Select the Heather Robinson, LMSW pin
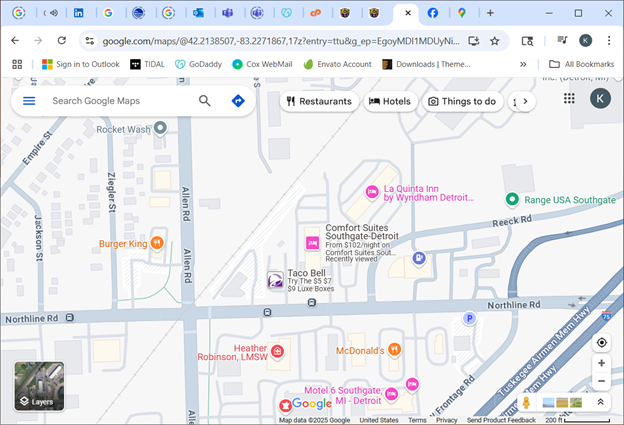 tap(277, 351)
